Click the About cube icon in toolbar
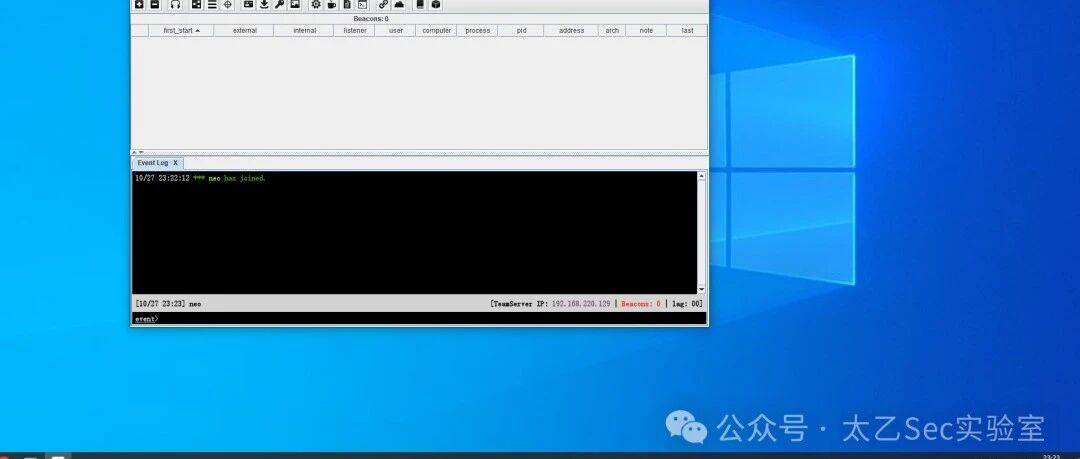 (435, 5)
